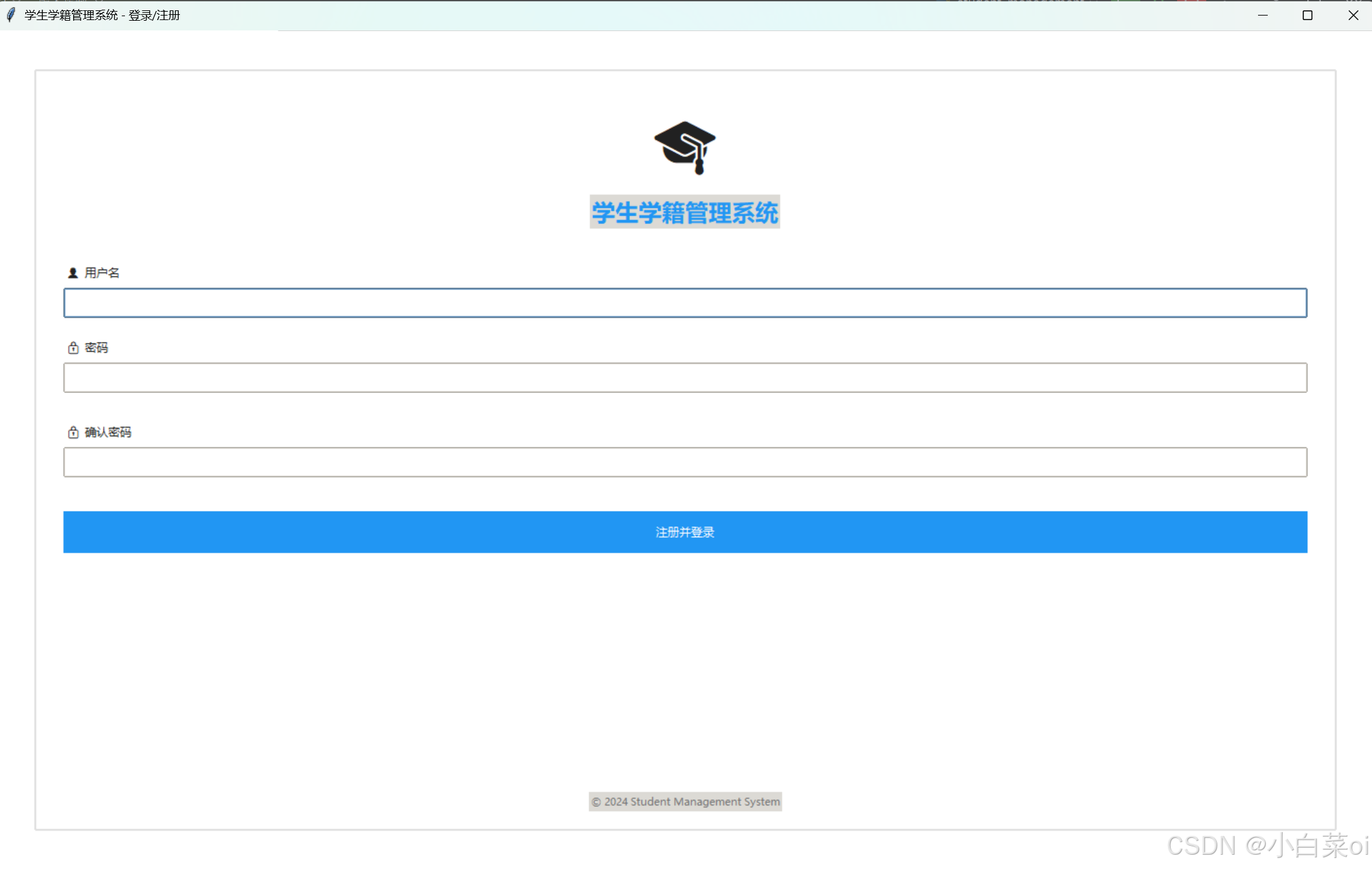The image size is (1372, 869).
Task: Select the 确认密码 input field
Action: (684, 462)
